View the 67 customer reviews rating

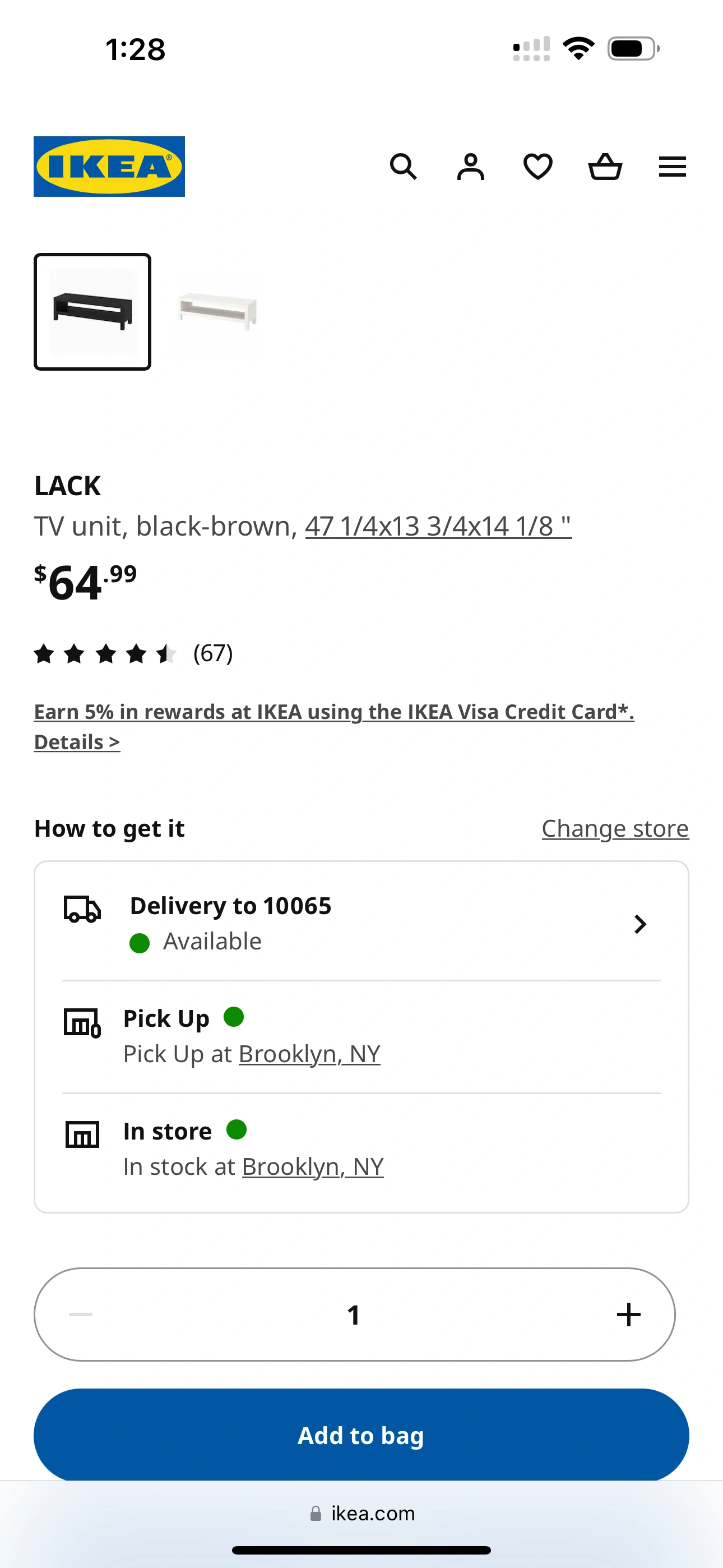tap(134, 653)
